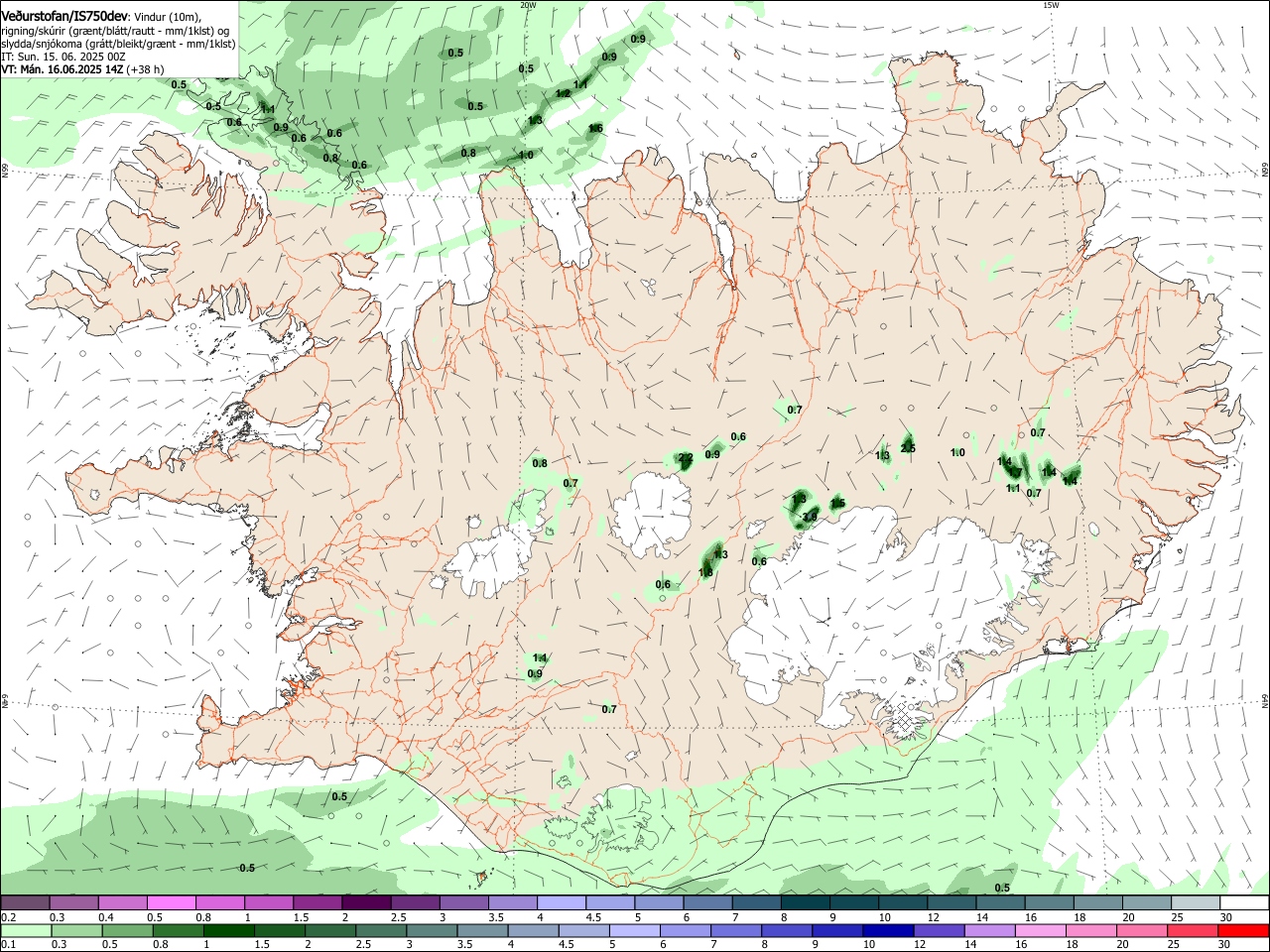Click the '1.6' precipitation value off the north coast
Screen dimensions: 1270x952
click(x=595, y=128)
